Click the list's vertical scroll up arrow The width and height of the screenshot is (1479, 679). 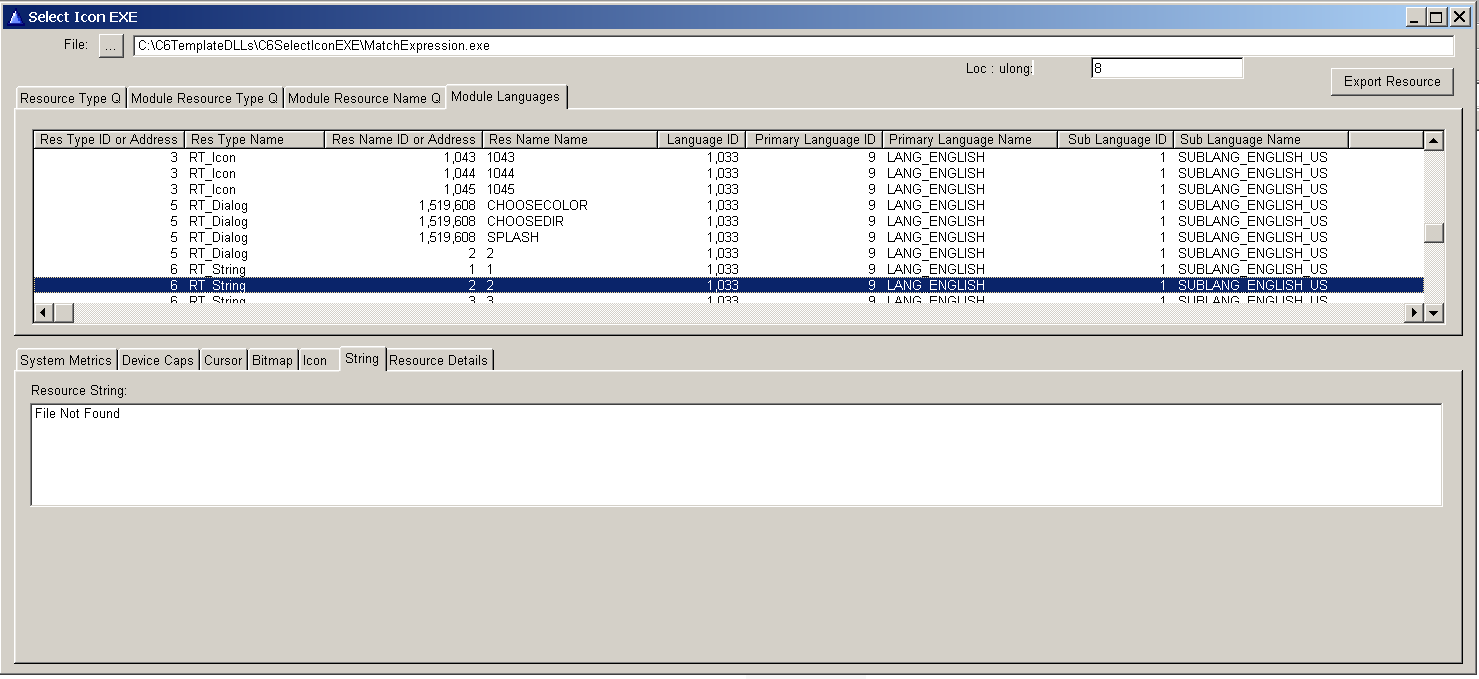1434,141
